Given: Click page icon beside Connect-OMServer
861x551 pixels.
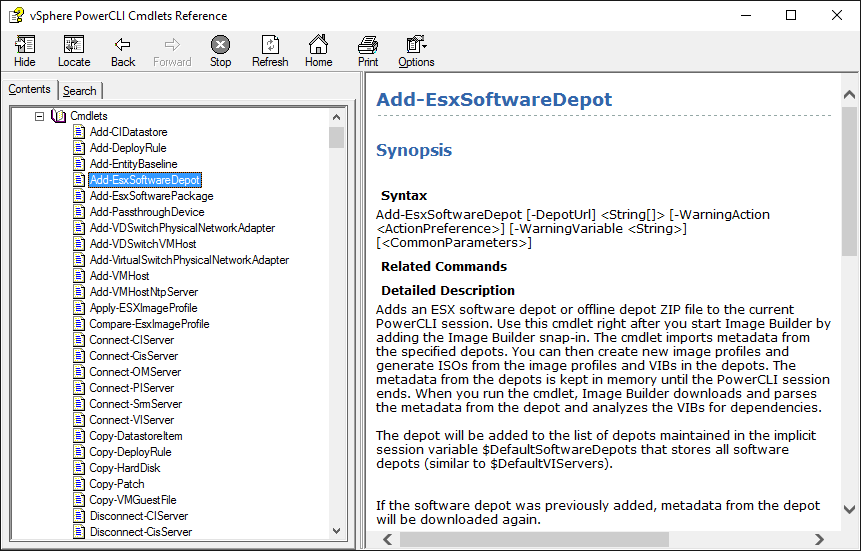Looking at the screenshot, I should pos(79,371).
